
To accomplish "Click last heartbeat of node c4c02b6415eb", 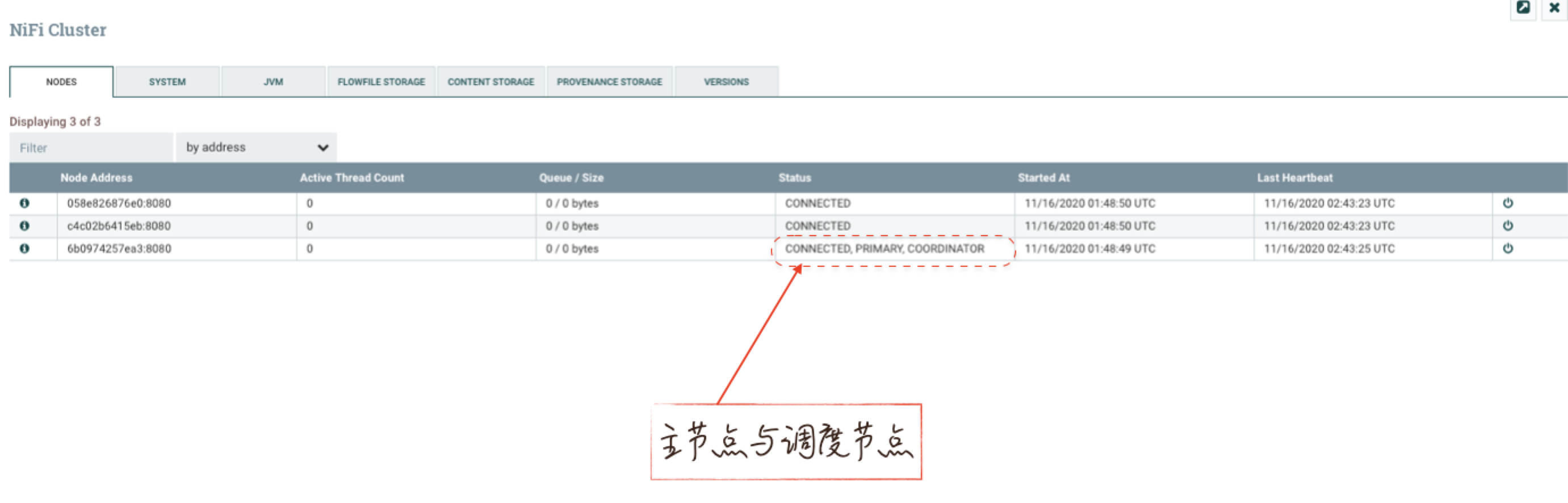I will (1329, 226).
